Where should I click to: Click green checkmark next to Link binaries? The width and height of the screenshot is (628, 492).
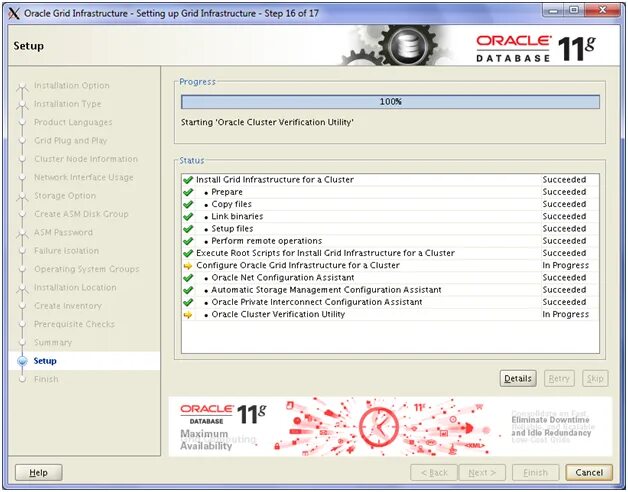[x=188, y=216]
